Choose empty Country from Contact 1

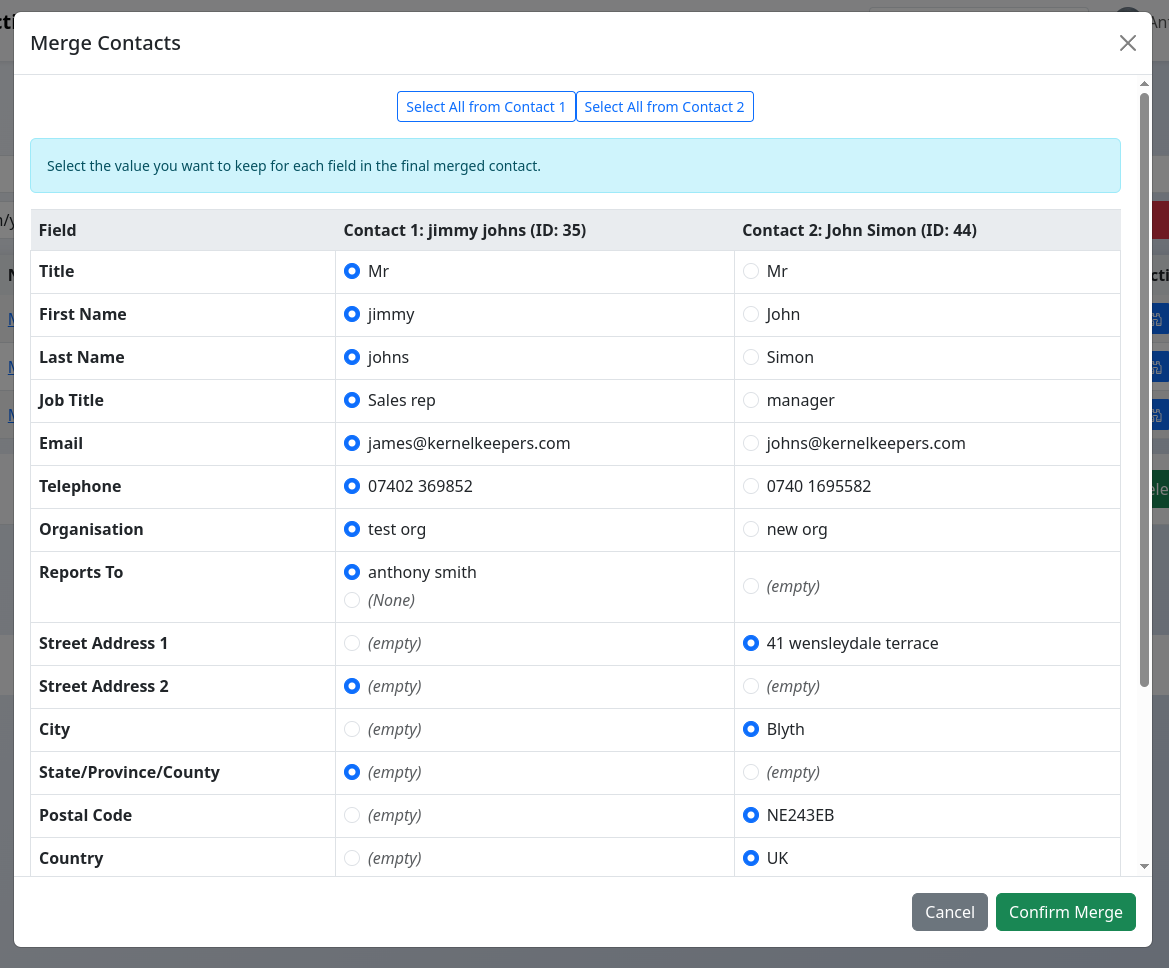click(x=352, y=858)
